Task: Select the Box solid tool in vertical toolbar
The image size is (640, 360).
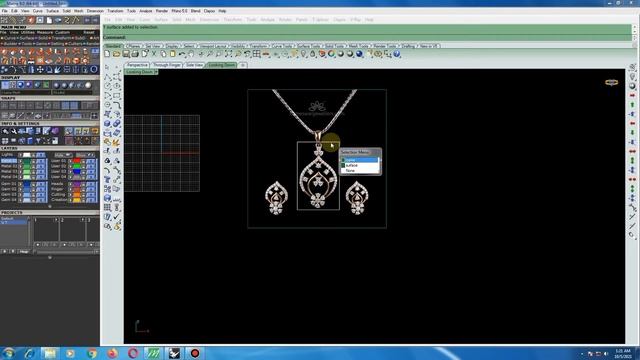Action: coord(107,123)
